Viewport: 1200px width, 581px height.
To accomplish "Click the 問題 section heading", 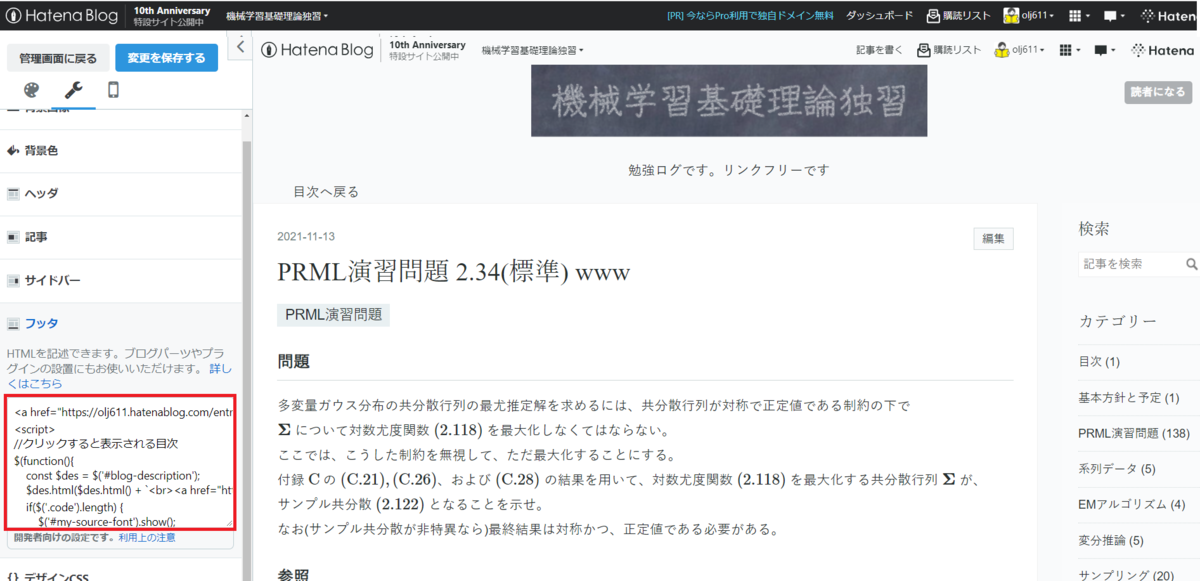I will click(293, 362).
